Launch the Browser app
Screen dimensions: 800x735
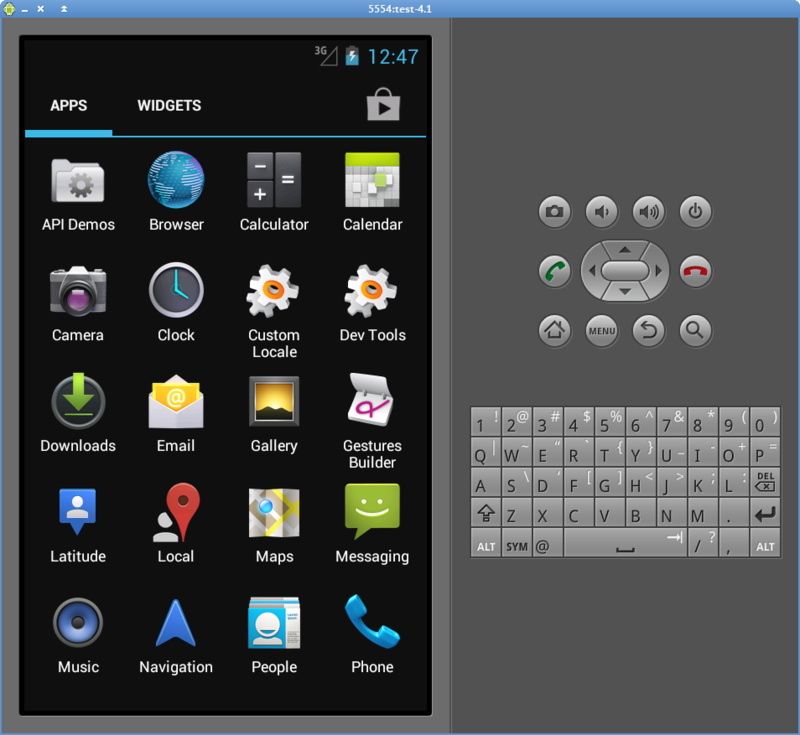pyautogui.click(x=175, y=190)
